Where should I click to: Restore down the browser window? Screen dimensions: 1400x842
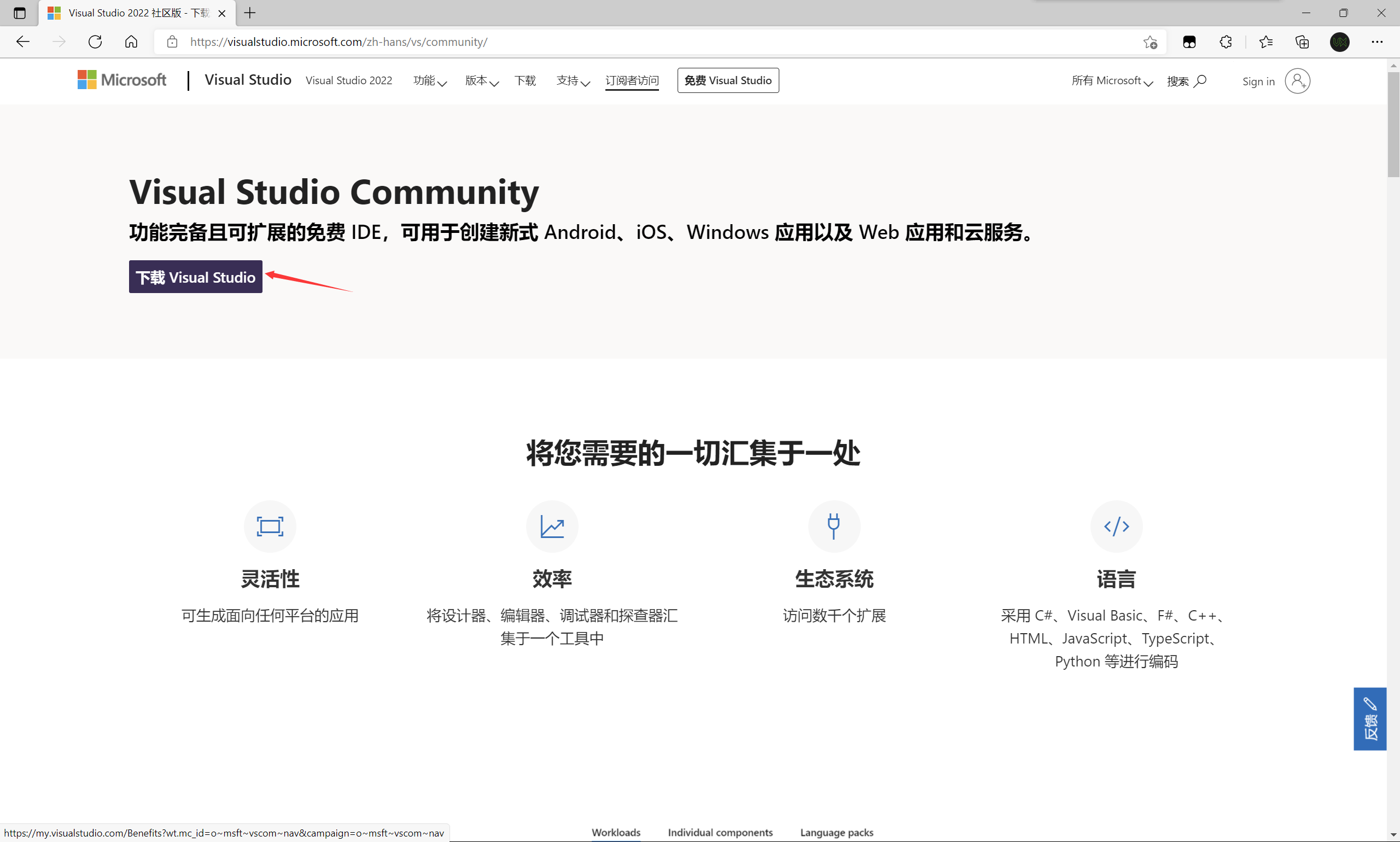pyautogui.click(x=1343, y=13)
